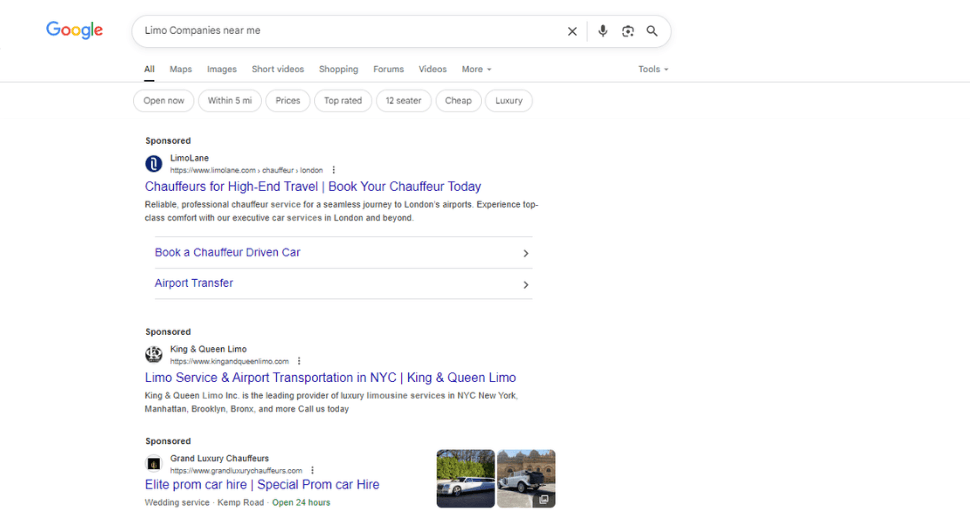Apply the Top rated filter chip

[343, 101]
